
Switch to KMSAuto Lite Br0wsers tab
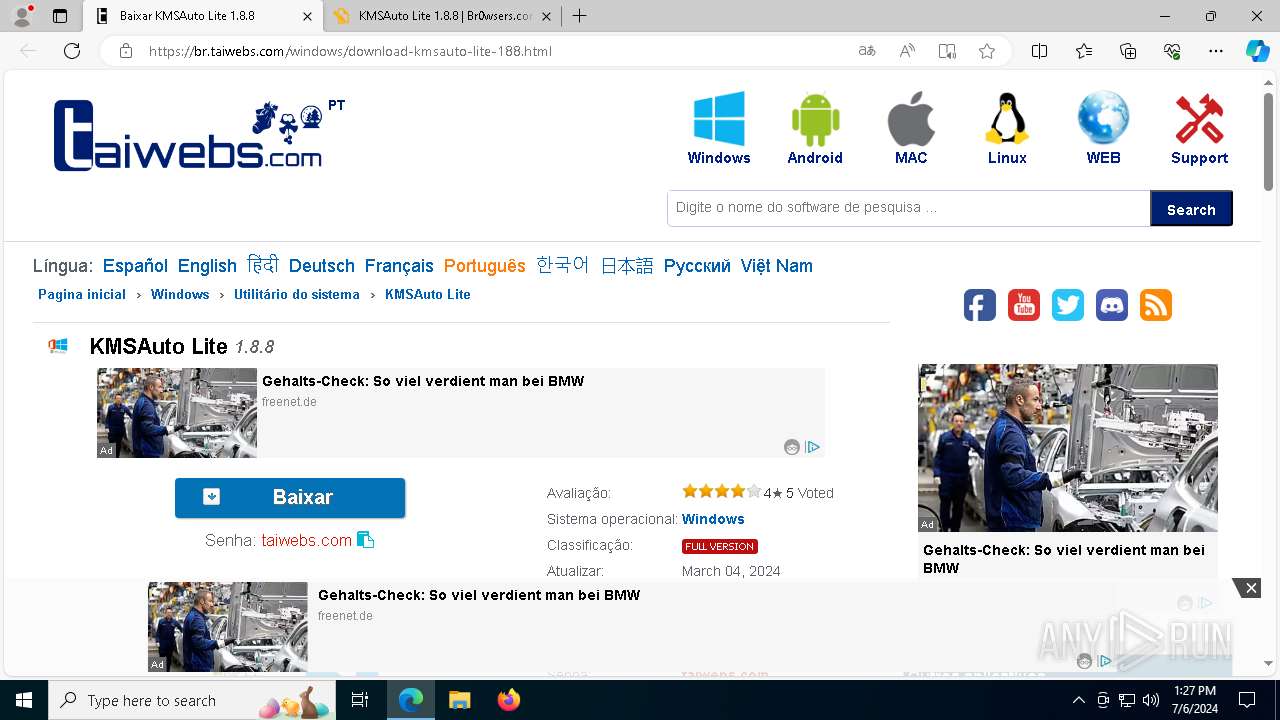pos(444,16)
